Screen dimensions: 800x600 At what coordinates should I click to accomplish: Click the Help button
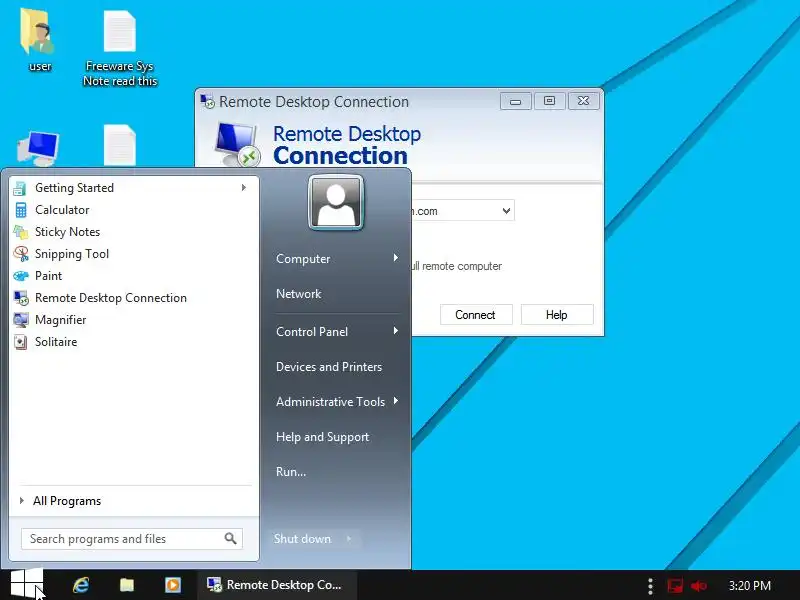(557, 315)
